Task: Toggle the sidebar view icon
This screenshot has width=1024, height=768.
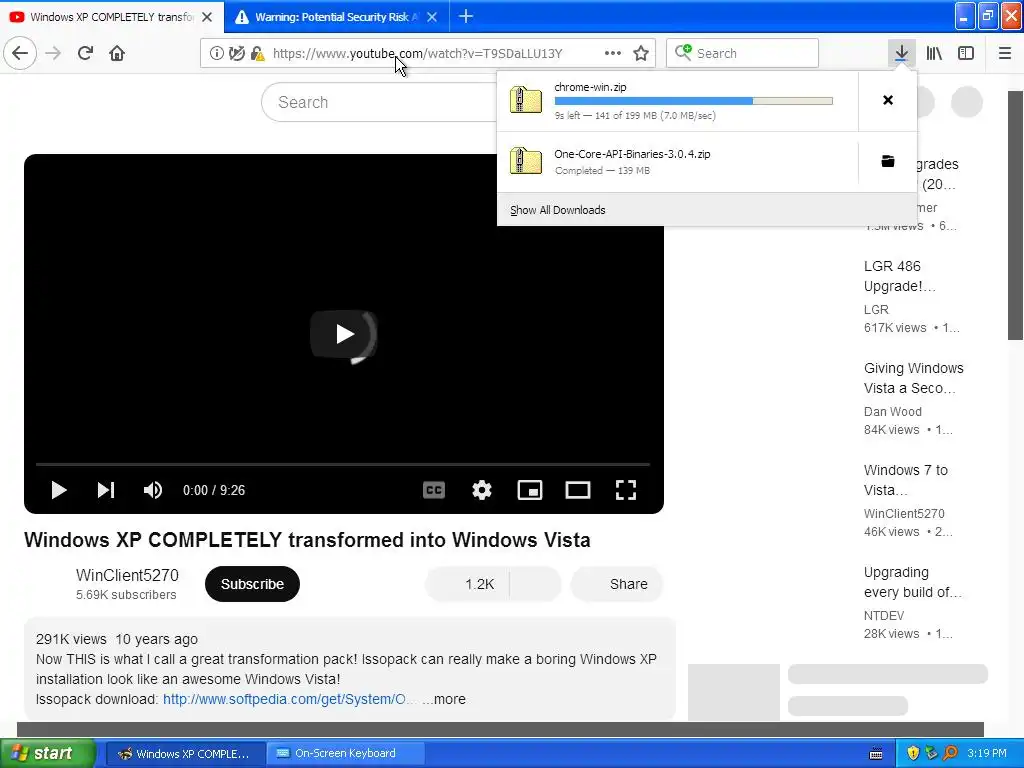Action: (x=966, y=53)
